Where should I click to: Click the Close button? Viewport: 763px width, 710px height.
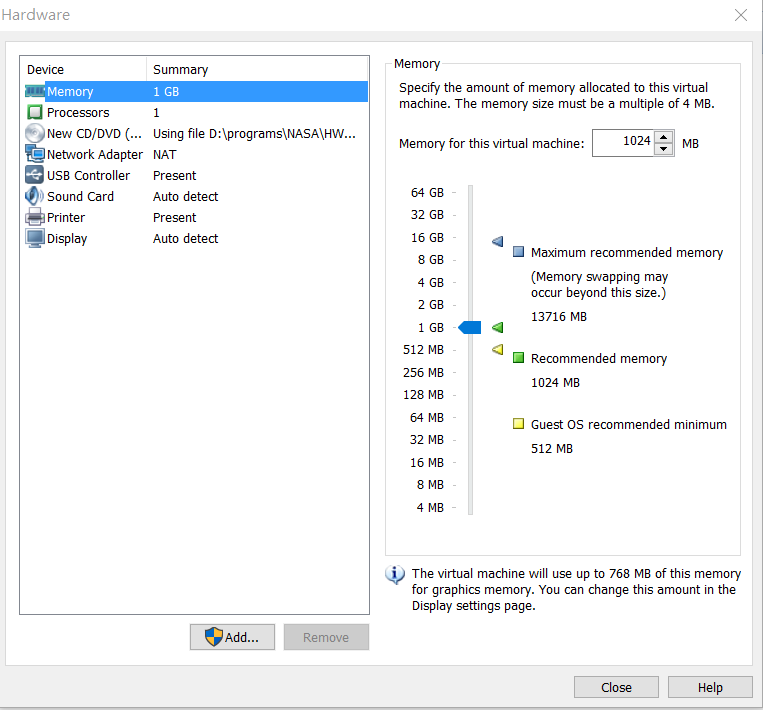pyautogui.click(x=616, y=687)
